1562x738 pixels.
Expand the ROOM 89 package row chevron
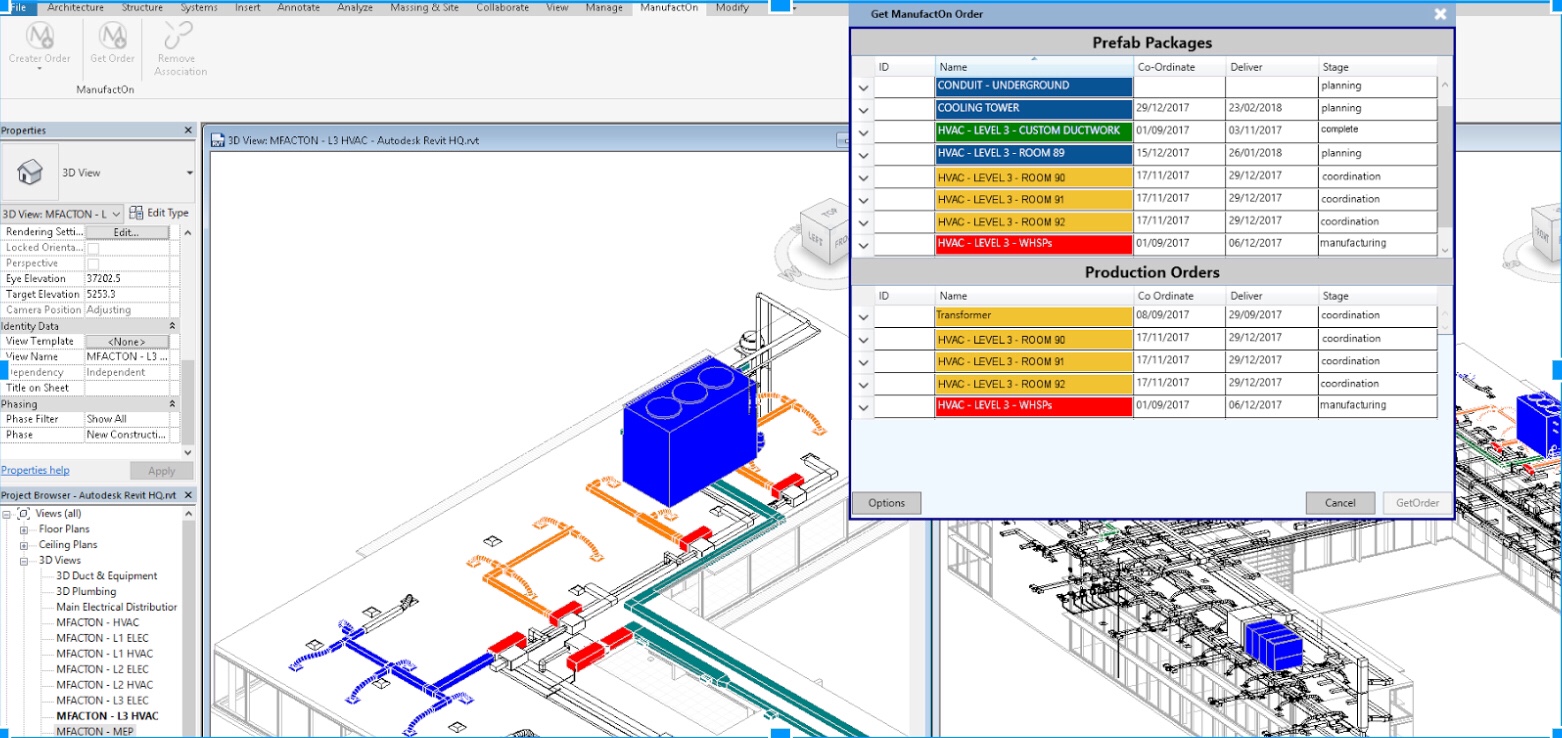click(863, 155)
